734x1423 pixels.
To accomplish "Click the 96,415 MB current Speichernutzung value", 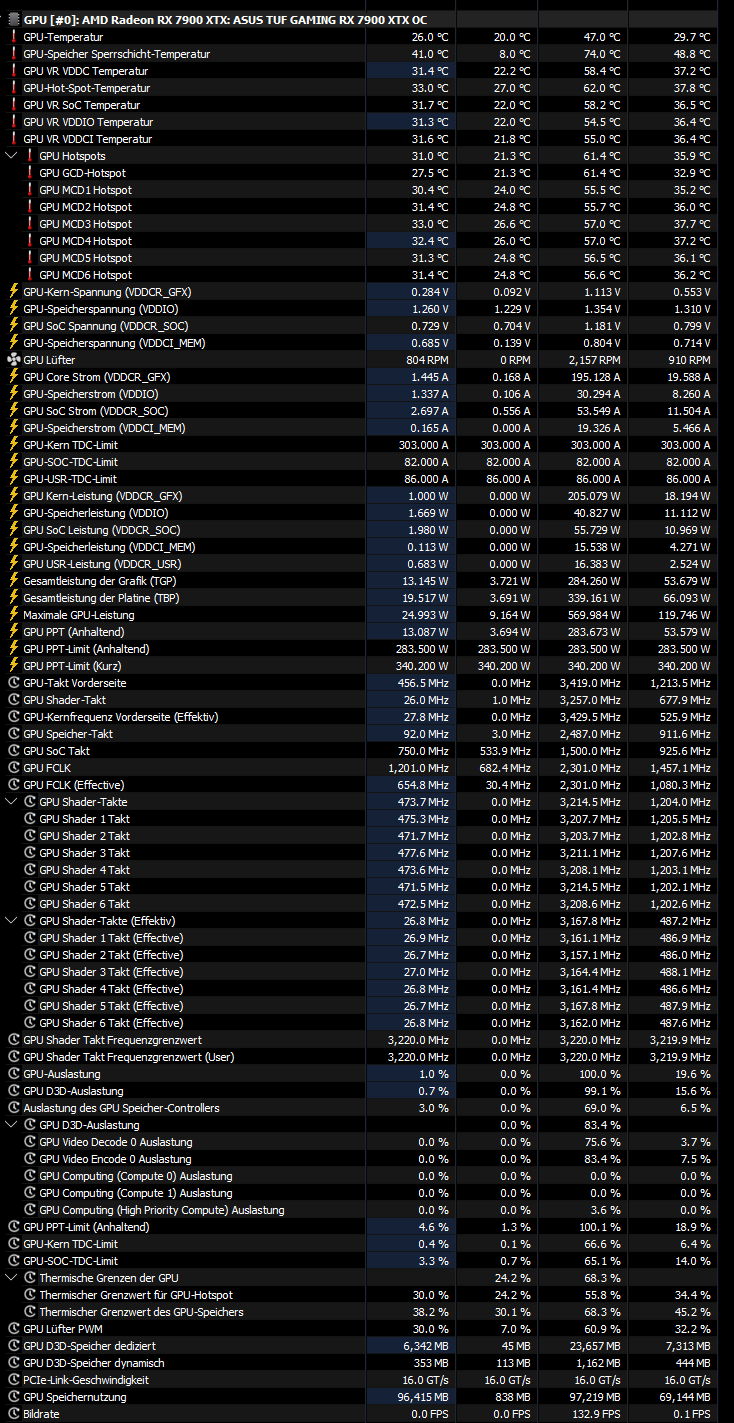I will point(421,1397).
